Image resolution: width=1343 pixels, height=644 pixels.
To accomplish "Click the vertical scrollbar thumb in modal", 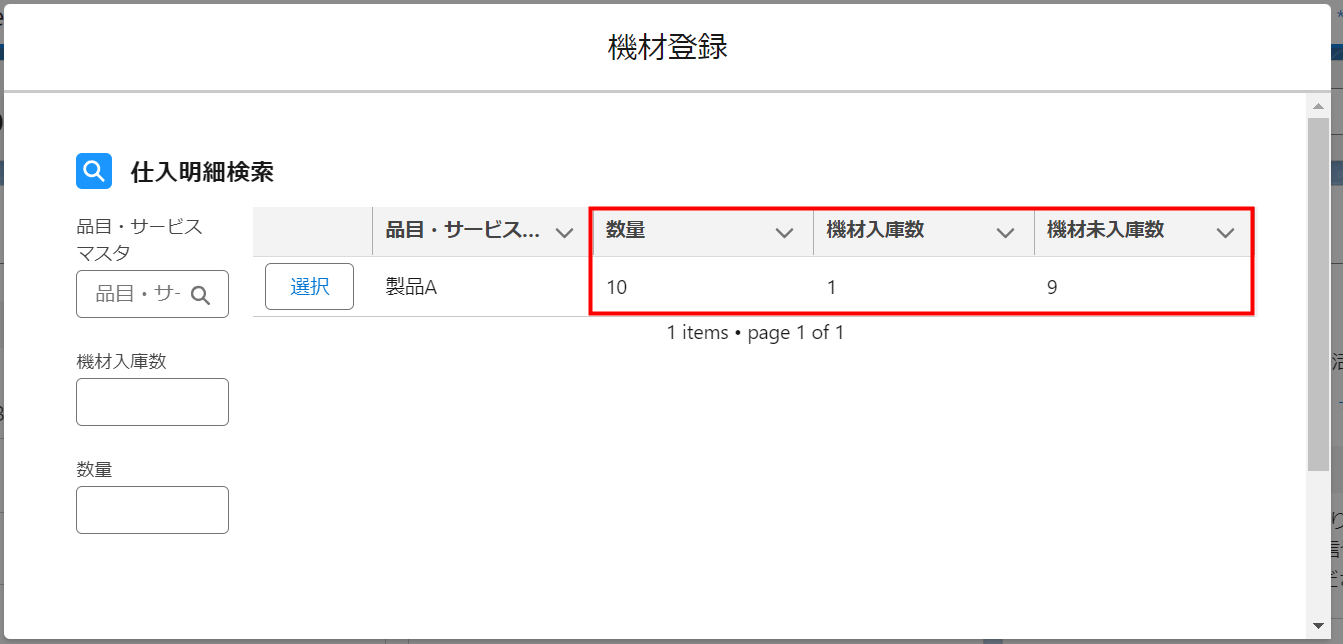I will [1317, 292].
